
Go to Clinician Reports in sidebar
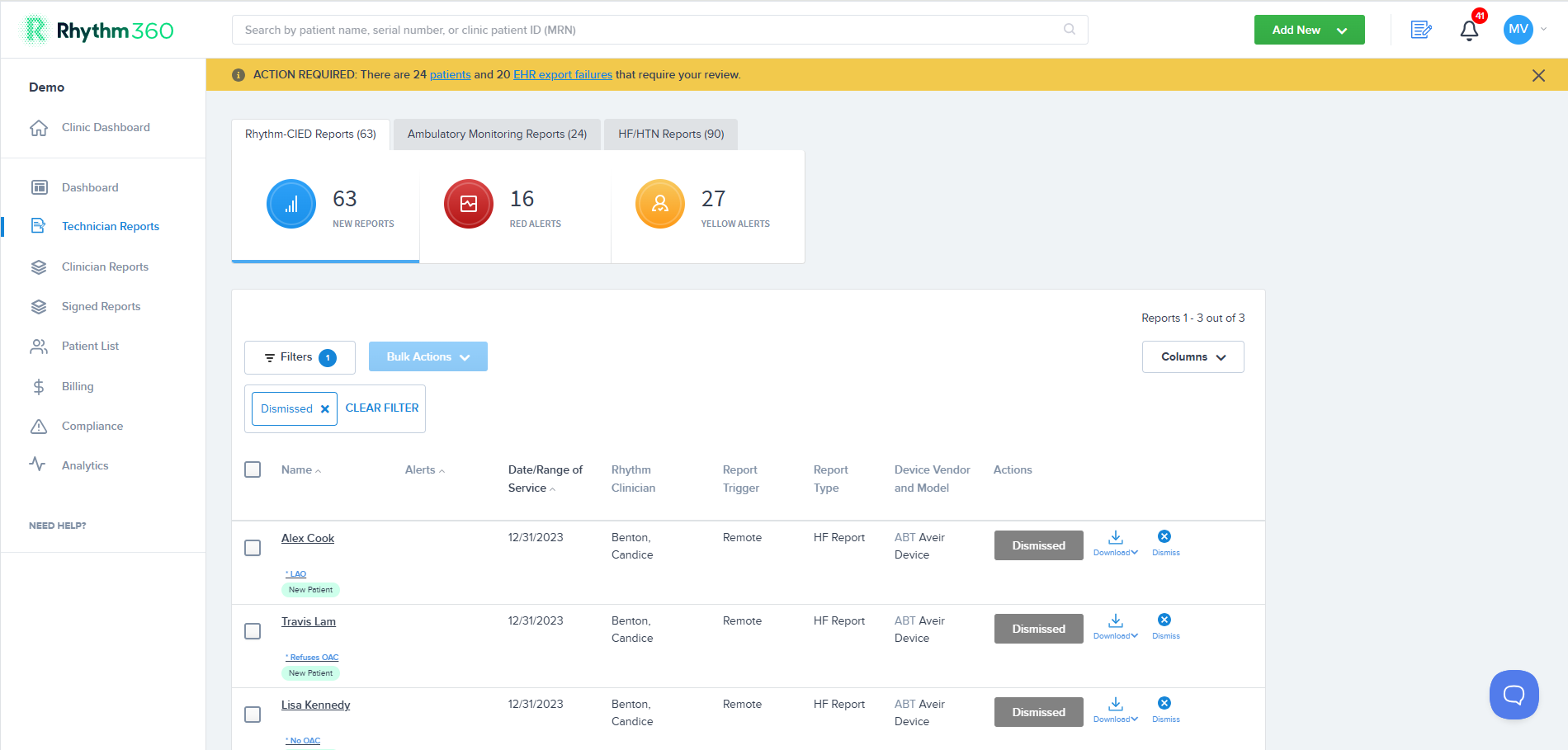tap(105, 267)
